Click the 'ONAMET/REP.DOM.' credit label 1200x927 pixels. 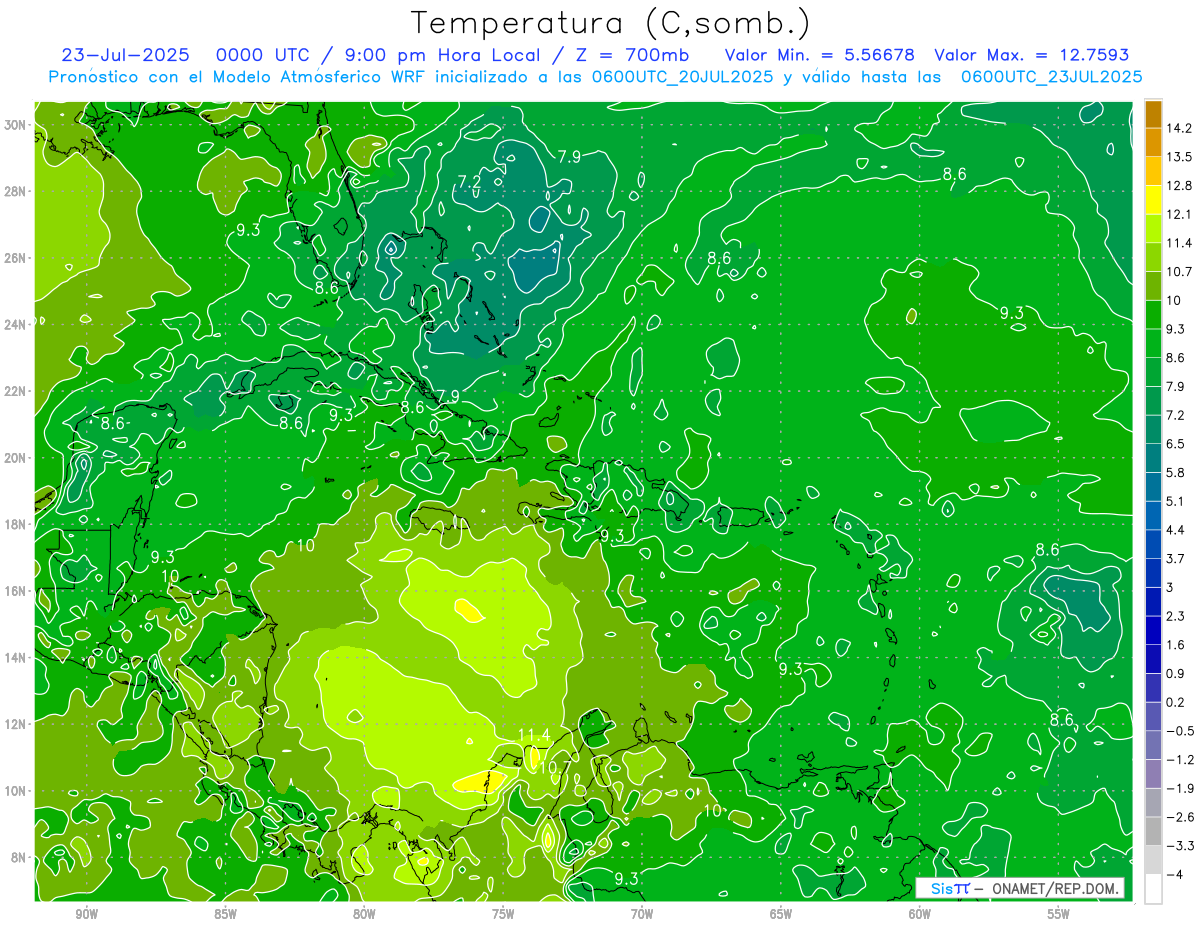1057,889
